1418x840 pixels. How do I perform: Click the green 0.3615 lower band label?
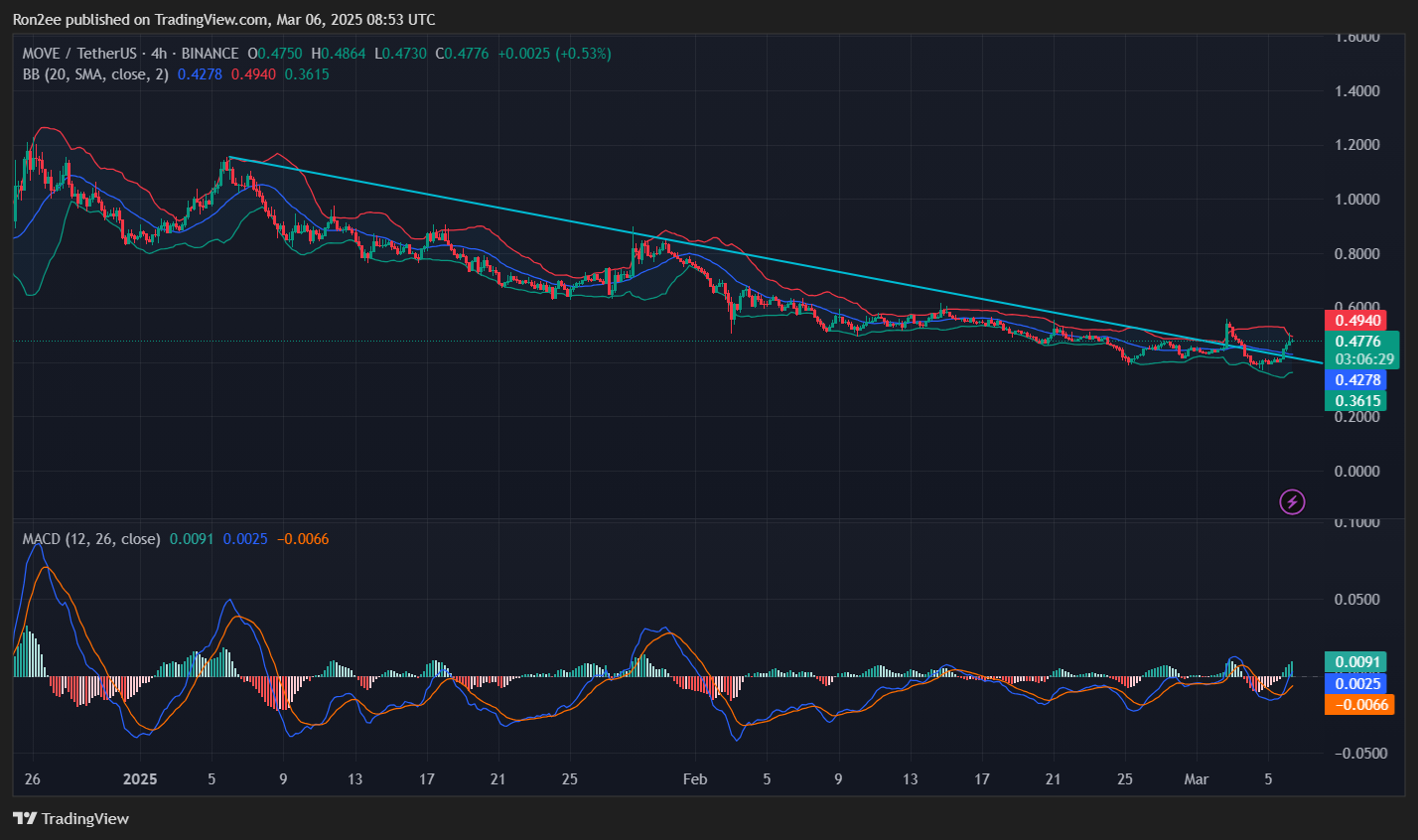coord(1358,400)
